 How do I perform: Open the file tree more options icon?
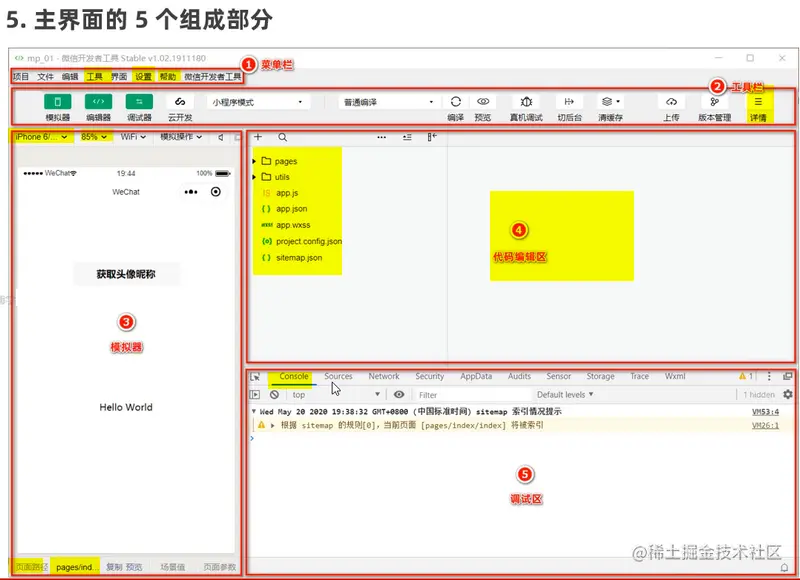(382, 137)
